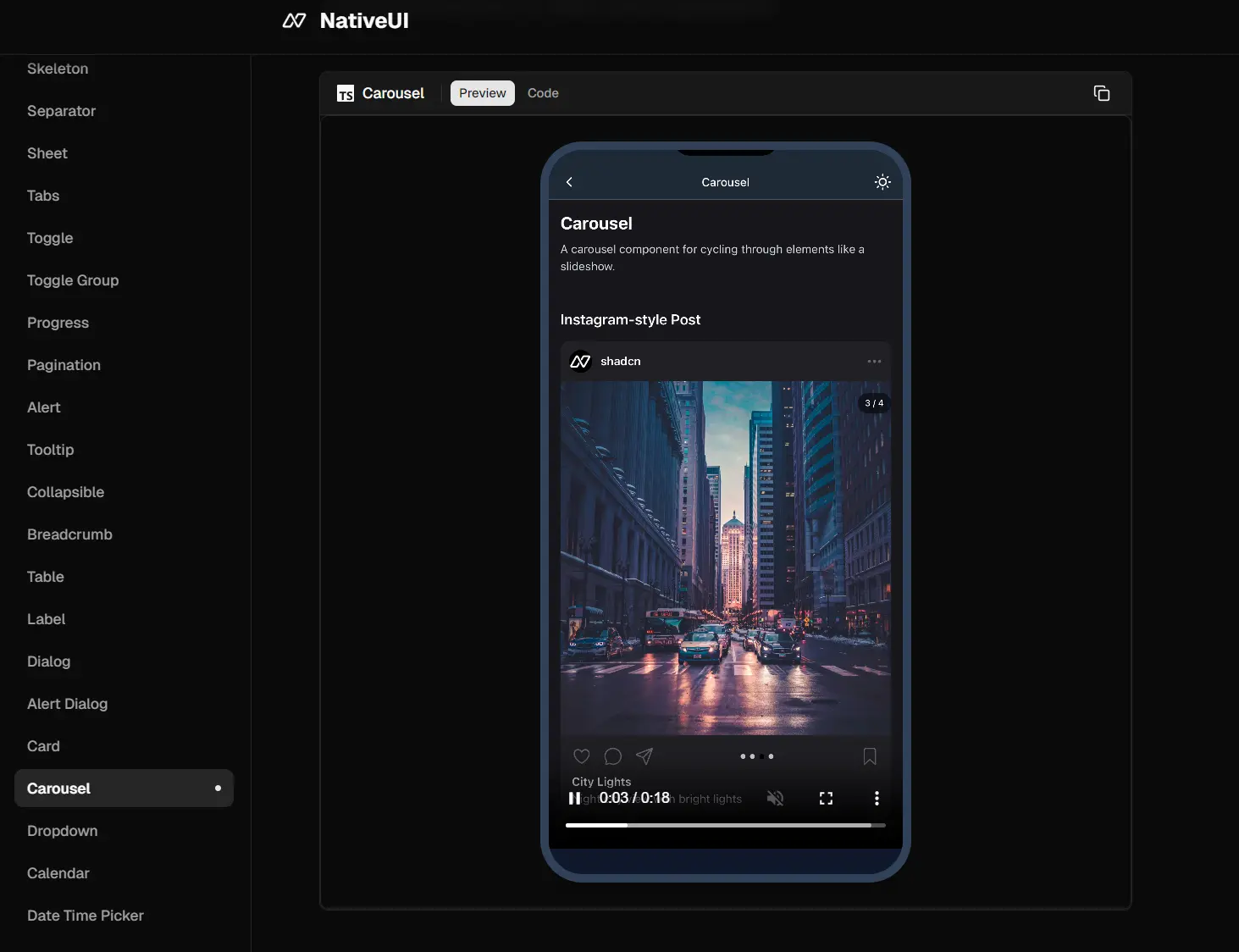Go to the Dialog component
The width and height of the screenshot is (1239, 952).
pyautogui.click(x=48, y=661)
